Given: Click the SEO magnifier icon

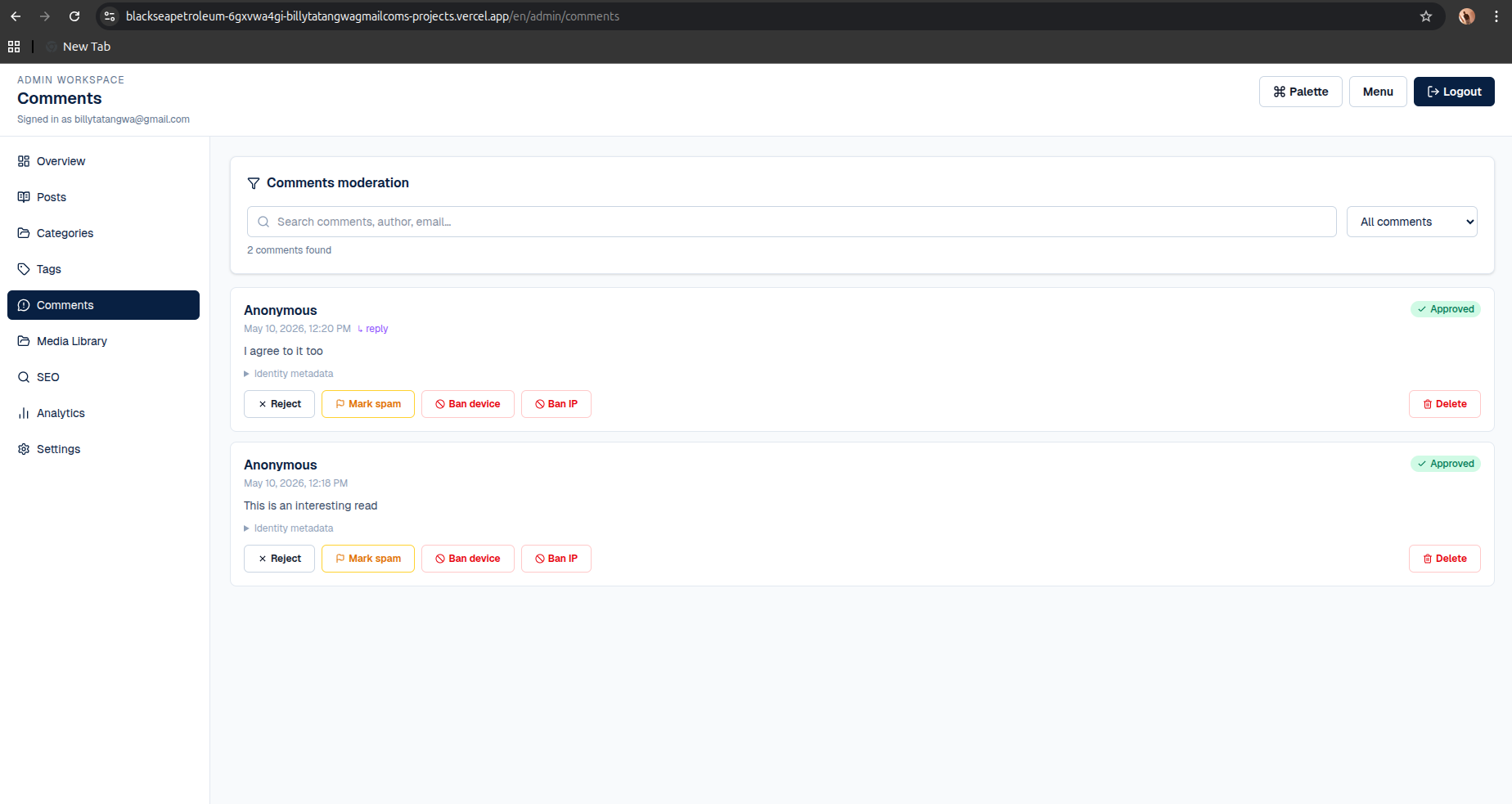Looking at the screenshot, I should click(24, 377).
